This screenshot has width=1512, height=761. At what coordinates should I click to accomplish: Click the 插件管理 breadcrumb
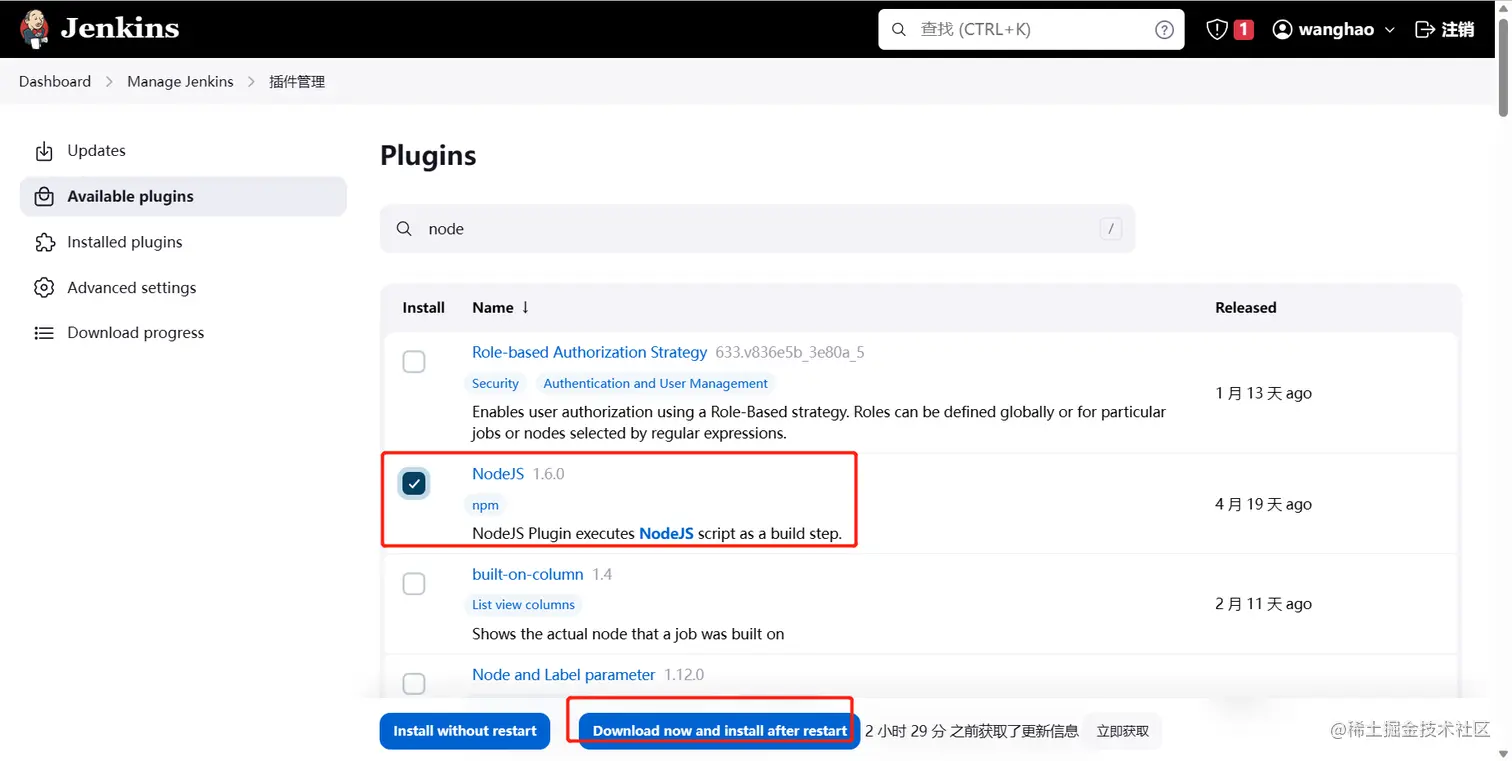click(x=297, y=82)
